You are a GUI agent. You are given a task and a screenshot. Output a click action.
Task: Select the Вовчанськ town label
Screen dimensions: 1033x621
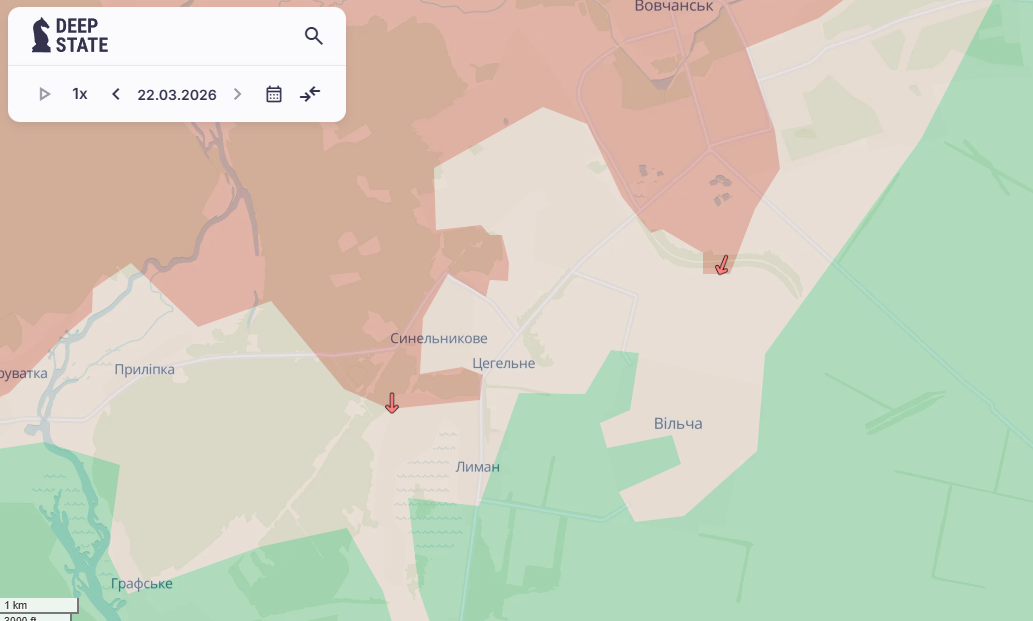(674, 7)
